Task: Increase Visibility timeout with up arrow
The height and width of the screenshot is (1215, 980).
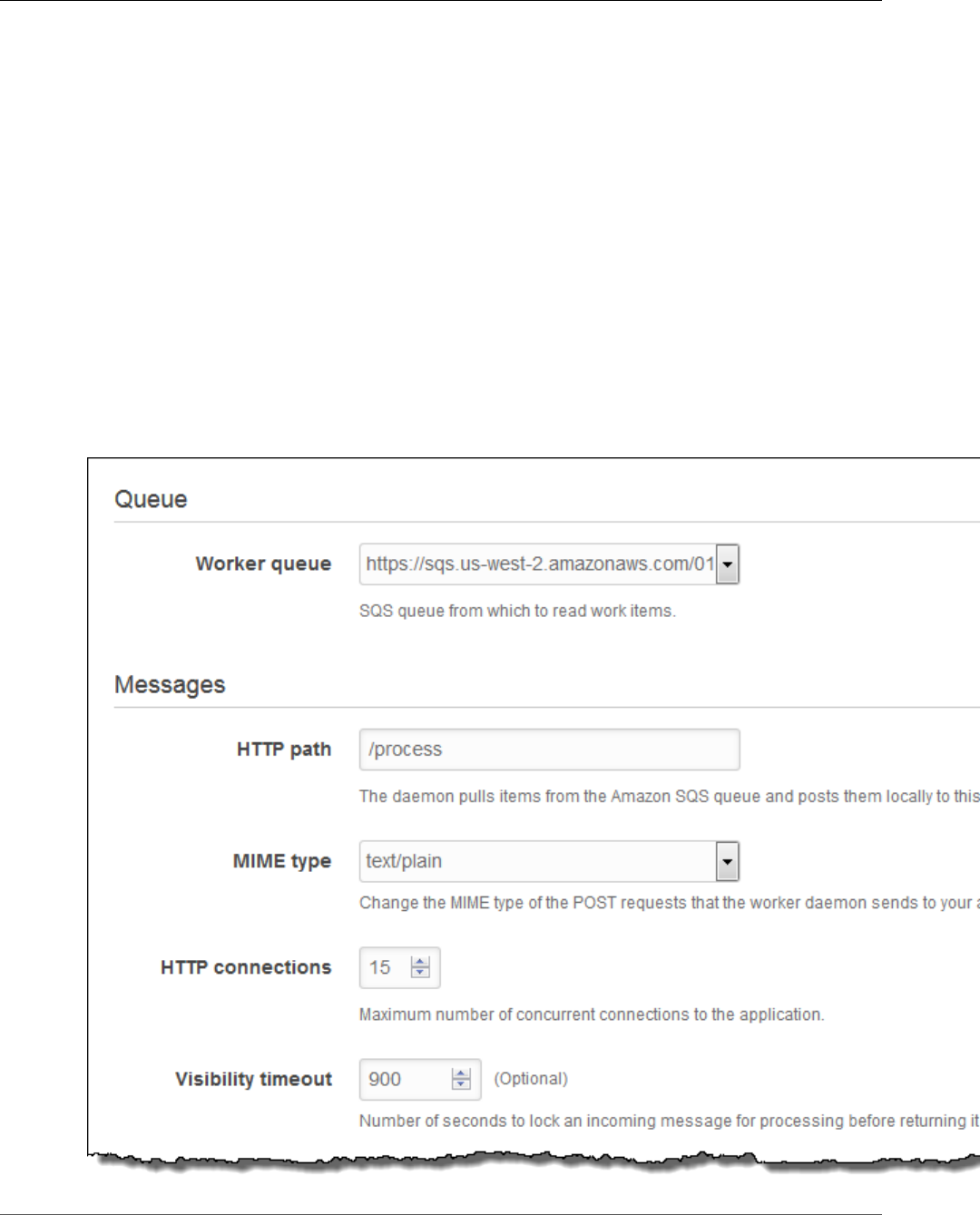Action: pyautogui.click(x=461, y=1073)
